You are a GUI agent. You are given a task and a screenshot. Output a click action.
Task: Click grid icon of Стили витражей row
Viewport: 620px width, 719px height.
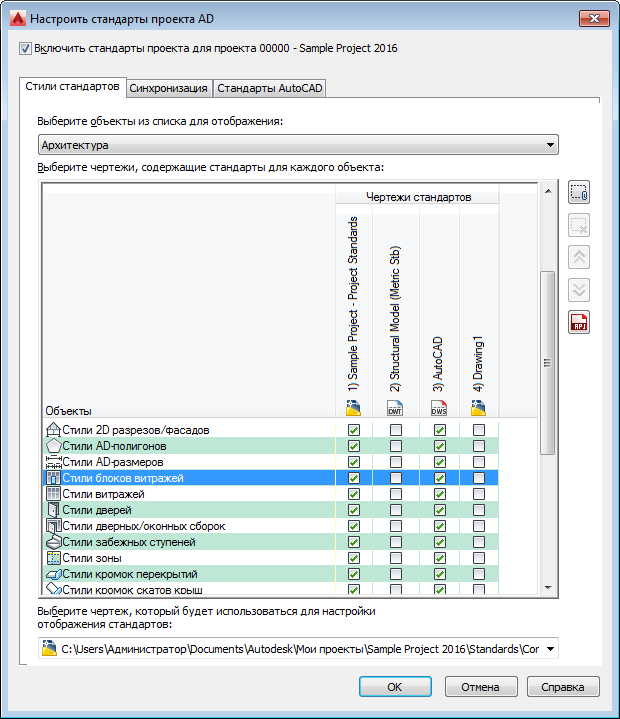point(53,494)
